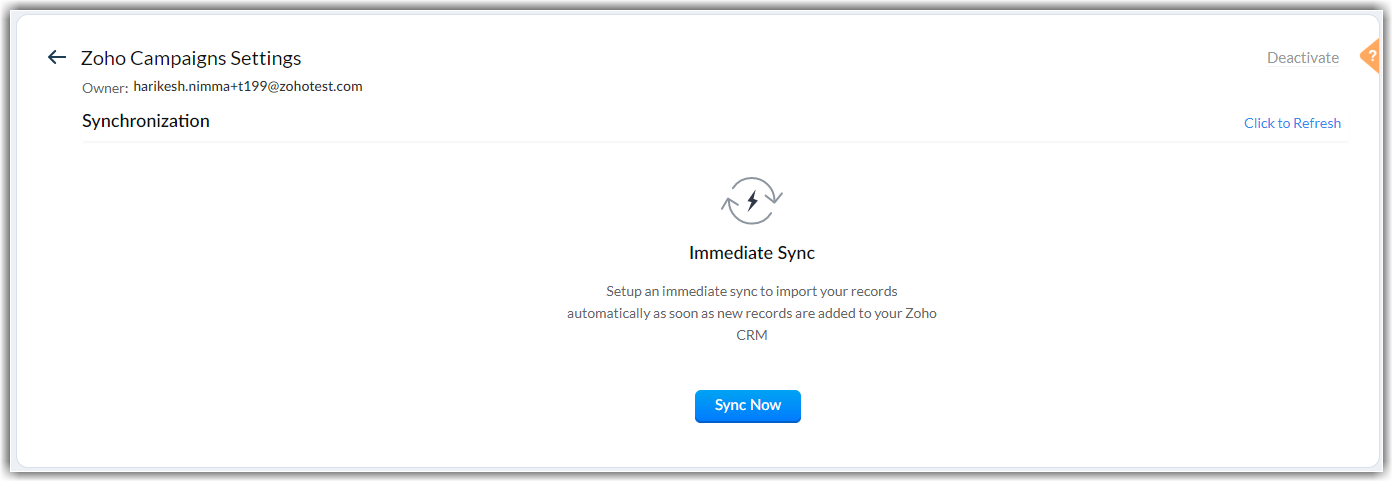Click the word Zoho in the page title

coord(102,58)
